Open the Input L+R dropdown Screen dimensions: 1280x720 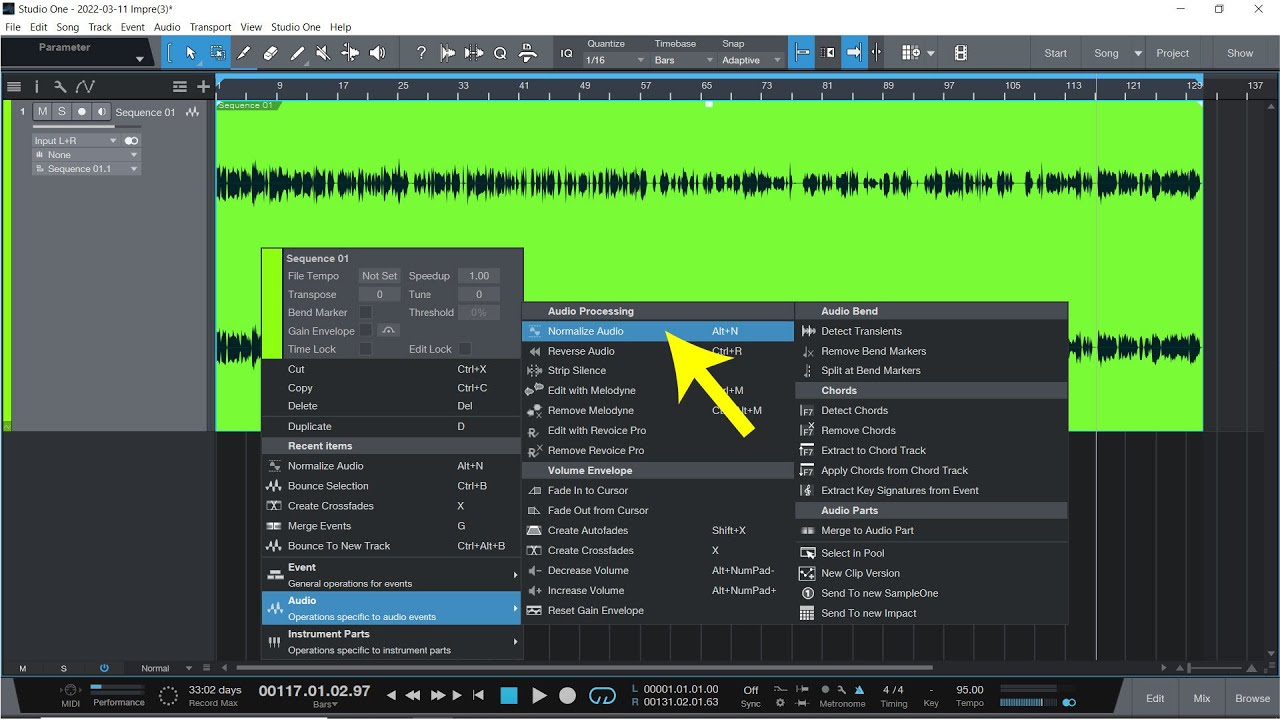click(x=77, y=141)
